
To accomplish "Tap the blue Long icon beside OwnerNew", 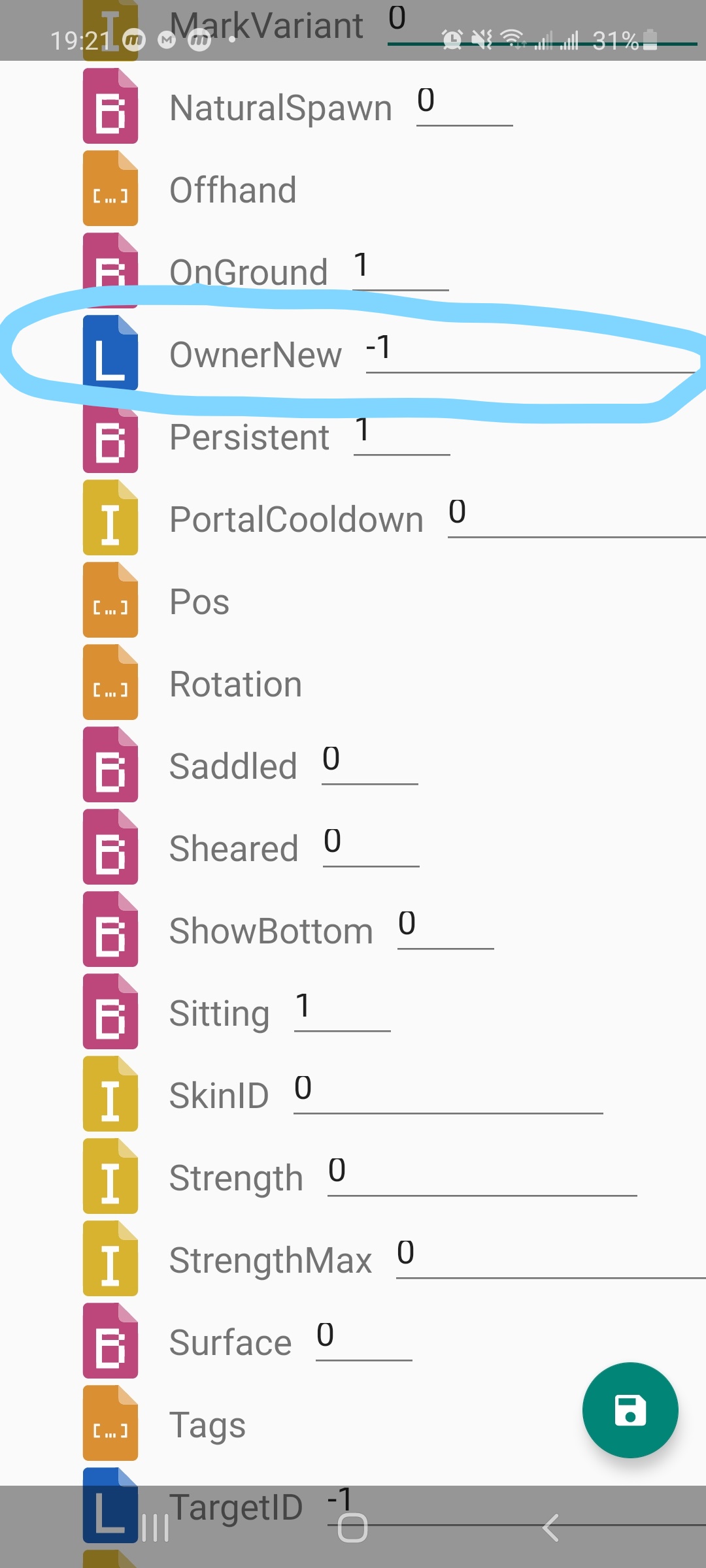I will coord(110,353).
